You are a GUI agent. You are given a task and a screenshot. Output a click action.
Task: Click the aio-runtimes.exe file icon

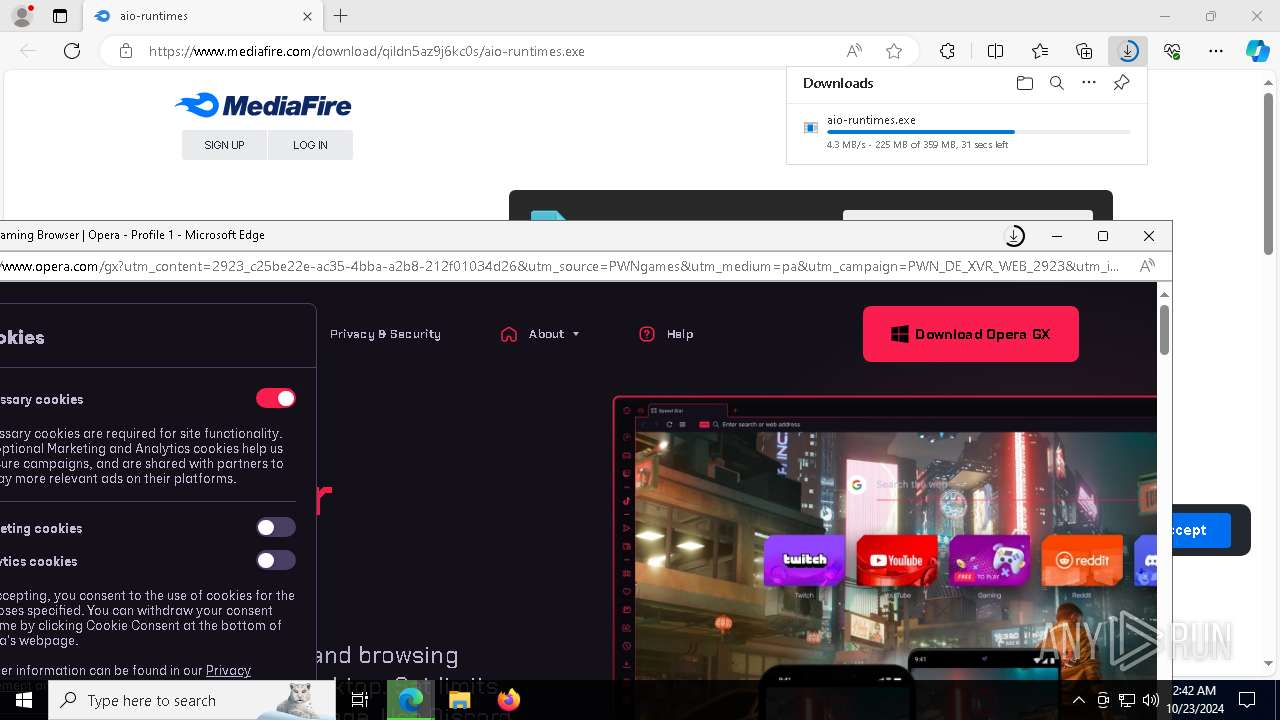811,128
